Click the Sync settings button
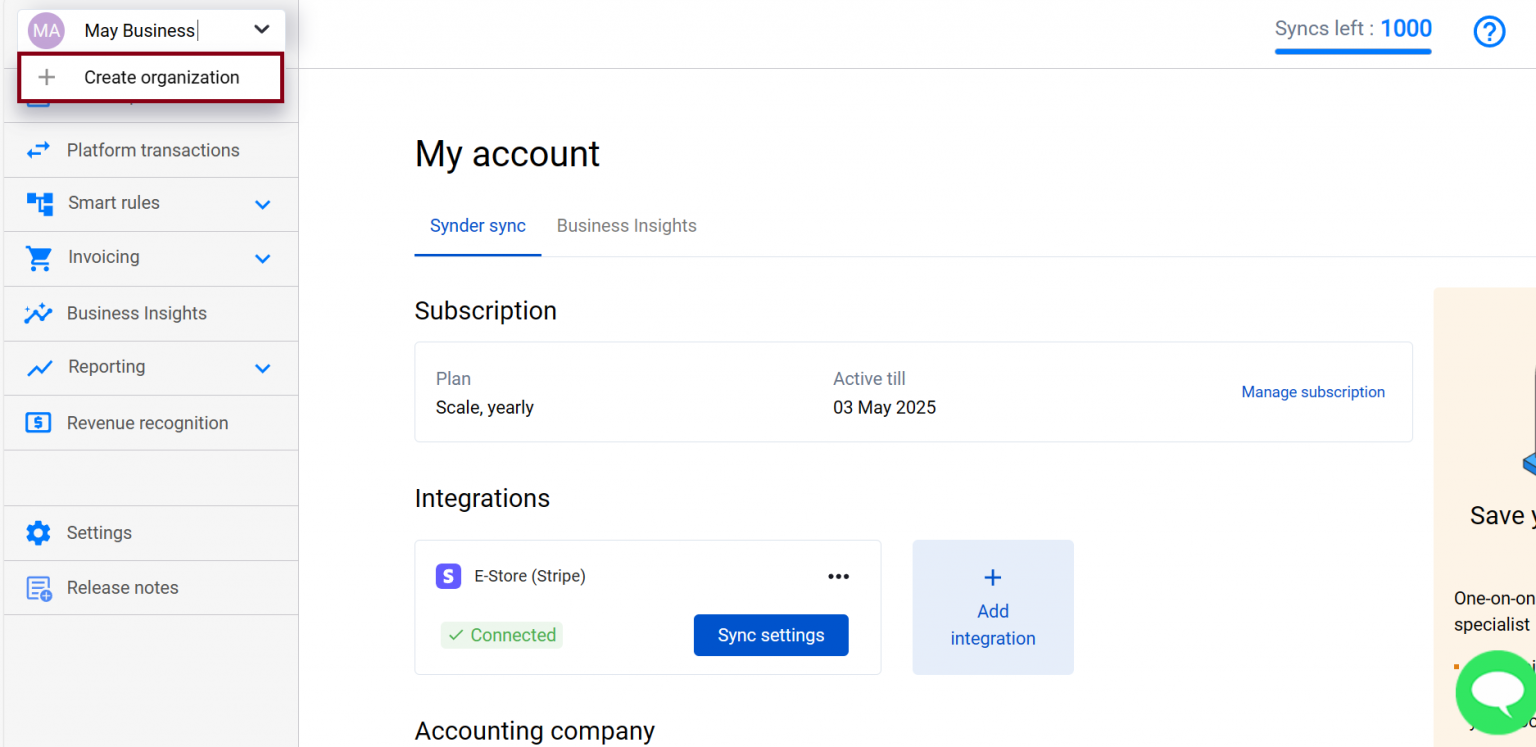Screen dimensions: 1536x747 coord(771,635)
